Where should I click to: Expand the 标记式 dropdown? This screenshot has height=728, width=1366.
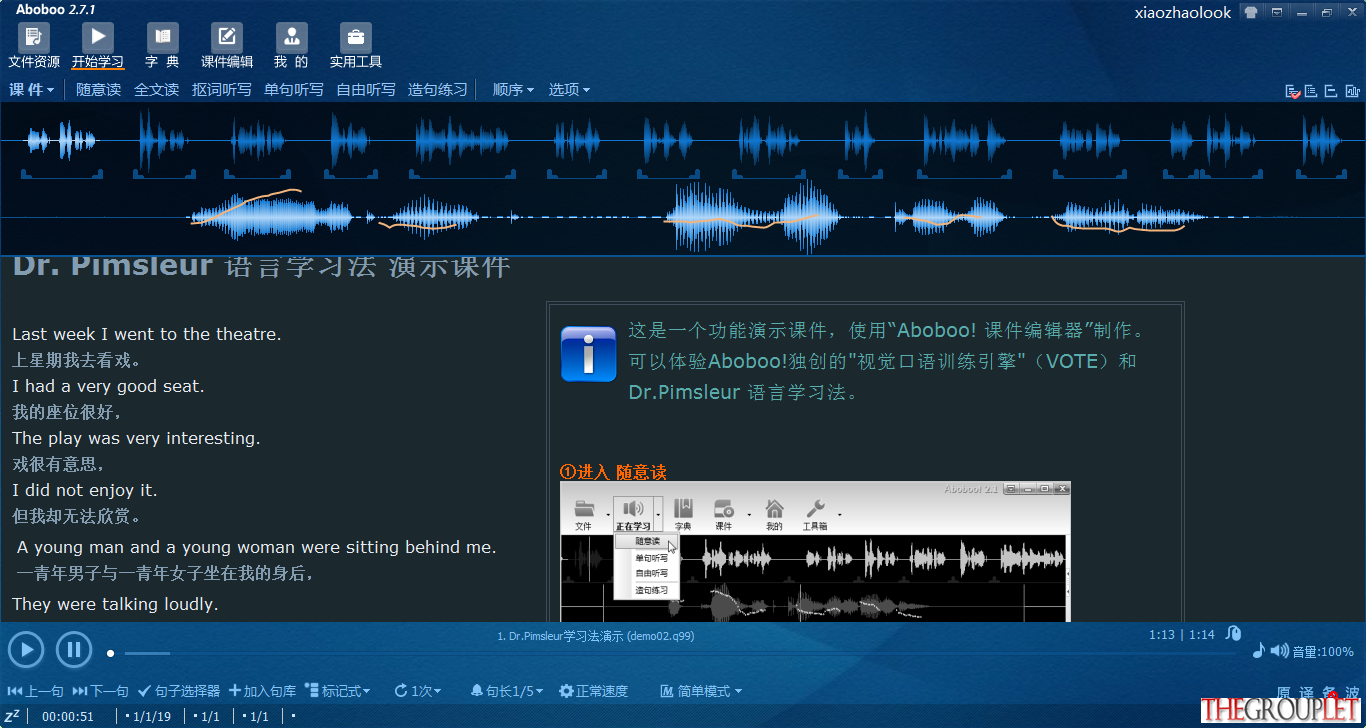338,691
